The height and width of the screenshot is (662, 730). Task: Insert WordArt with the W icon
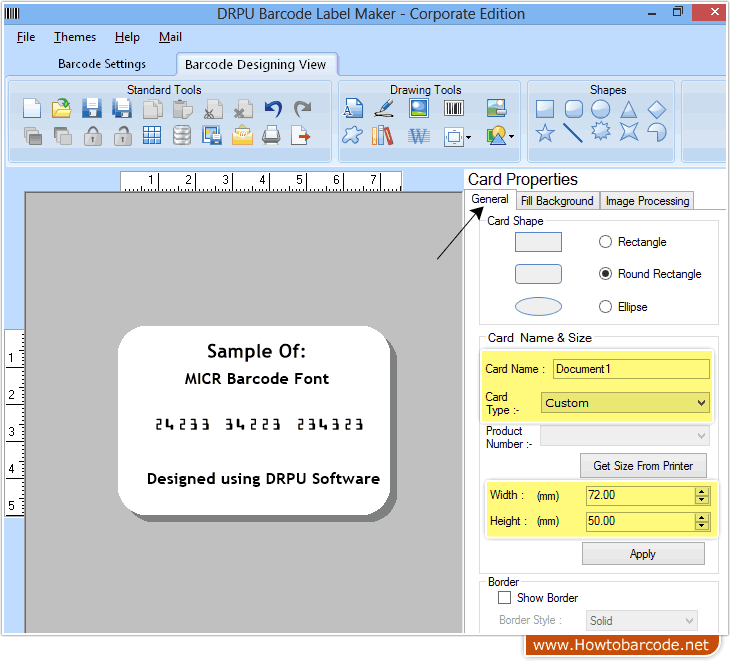click(419, 137)
